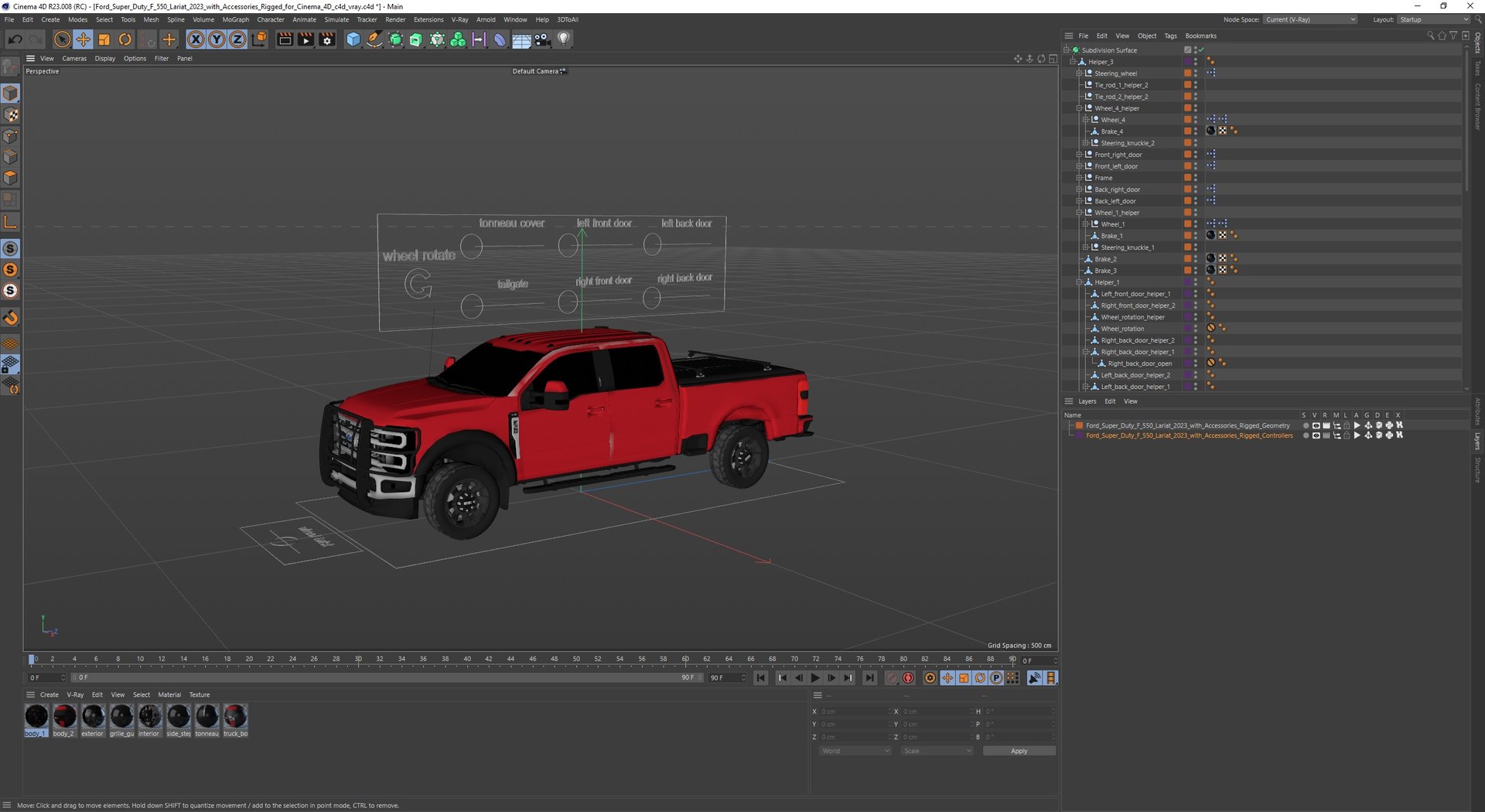Click the tonneau cover slider handle
The height and width of the screenshot is (812, 1485).
(472, 247)
